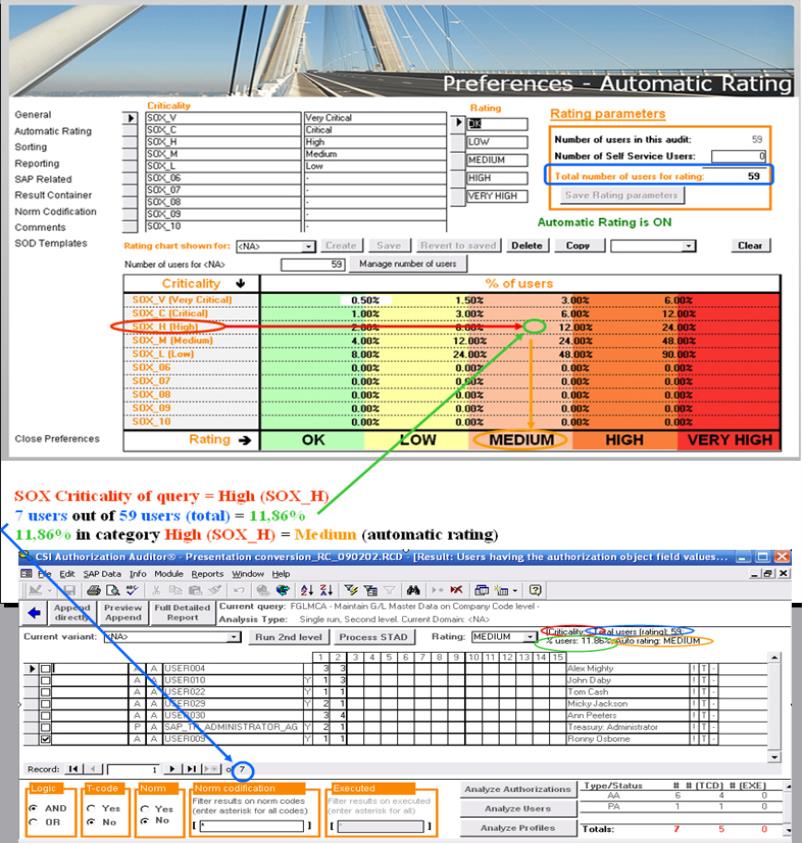Open SOD Templates in preferences sidebar
Image resolution: width=802 pixels, height=843 pixels.
click(x=51, y=244)
